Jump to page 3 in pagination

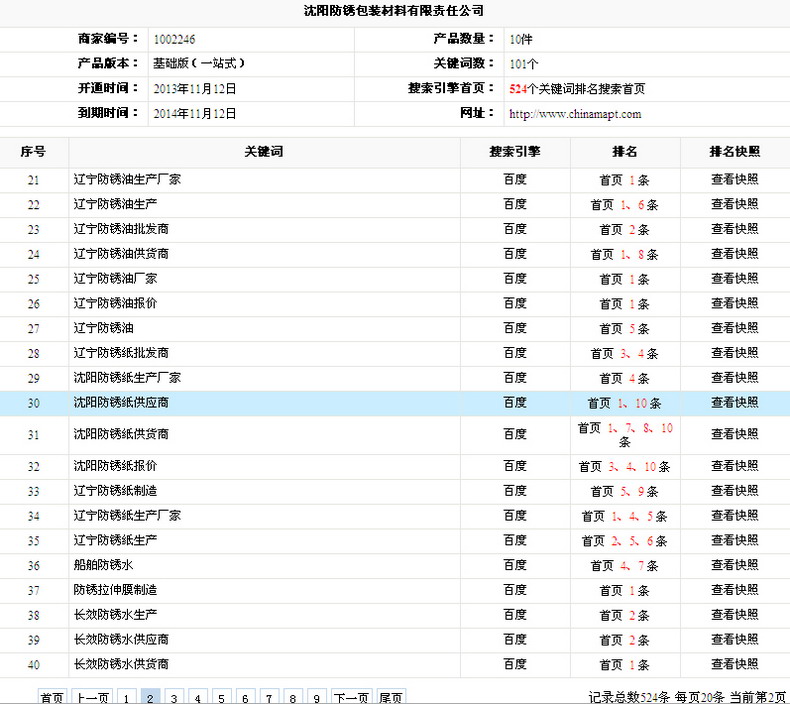[174, 697]
